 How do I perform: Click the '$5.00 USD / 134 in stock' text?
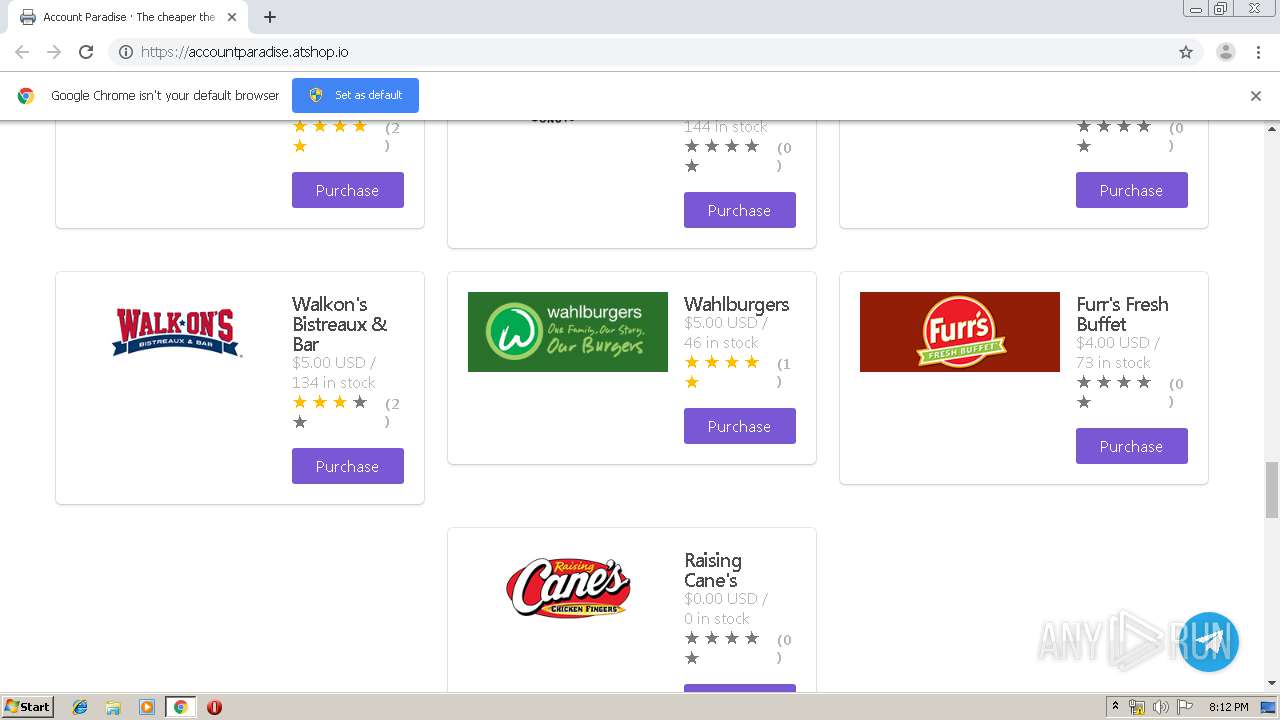[x=334, y=373]
